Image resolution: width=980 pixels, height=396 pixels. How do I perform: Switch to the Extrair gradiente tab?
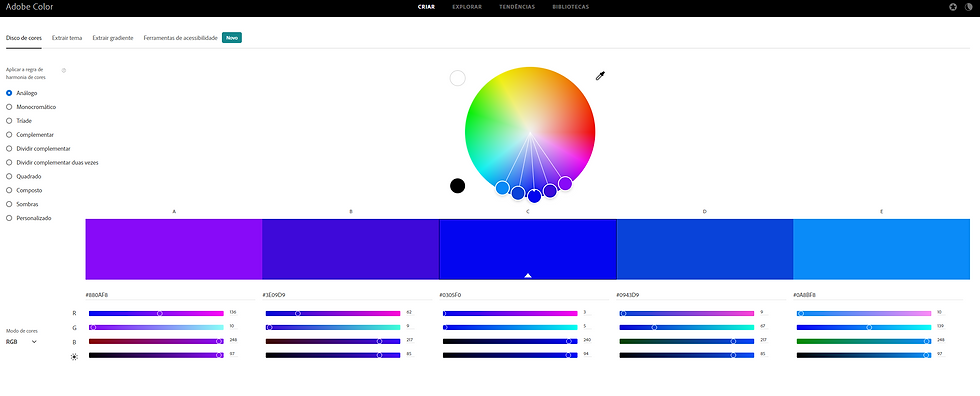click(x=112, y=38)
